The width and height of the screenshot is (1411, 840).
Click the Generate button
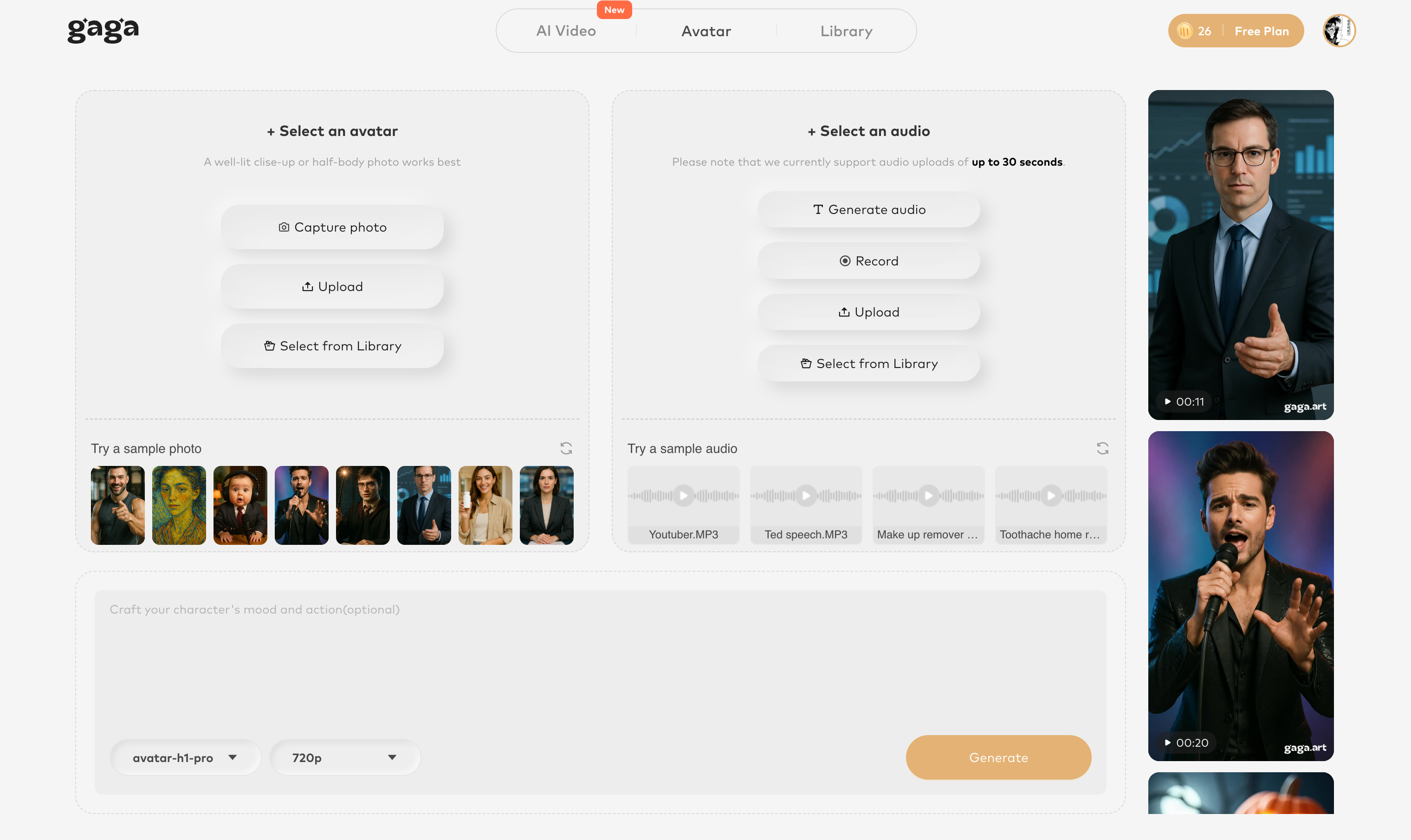(x=998, y=757)
